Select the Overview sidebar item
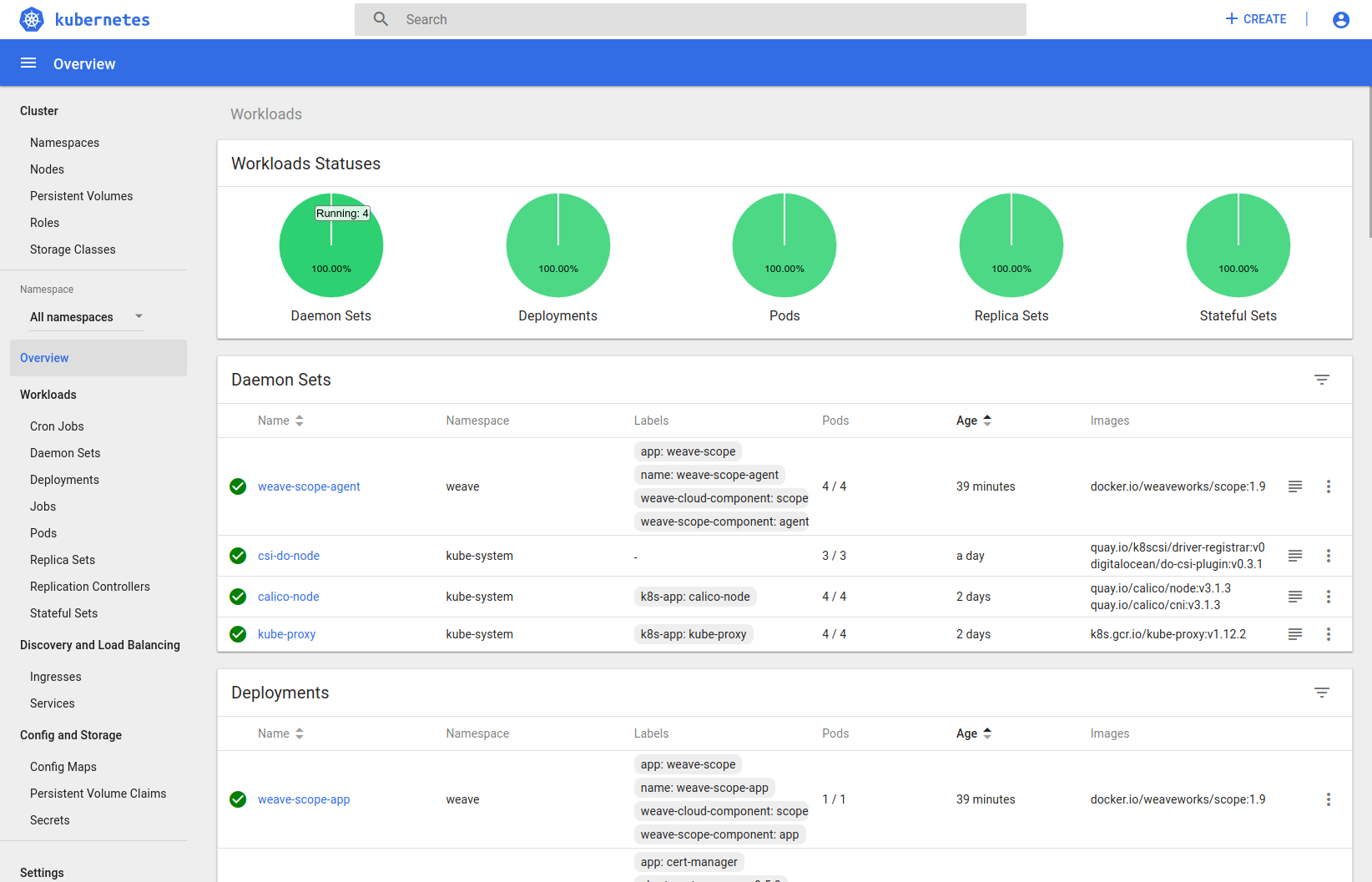 click(98, 358)
